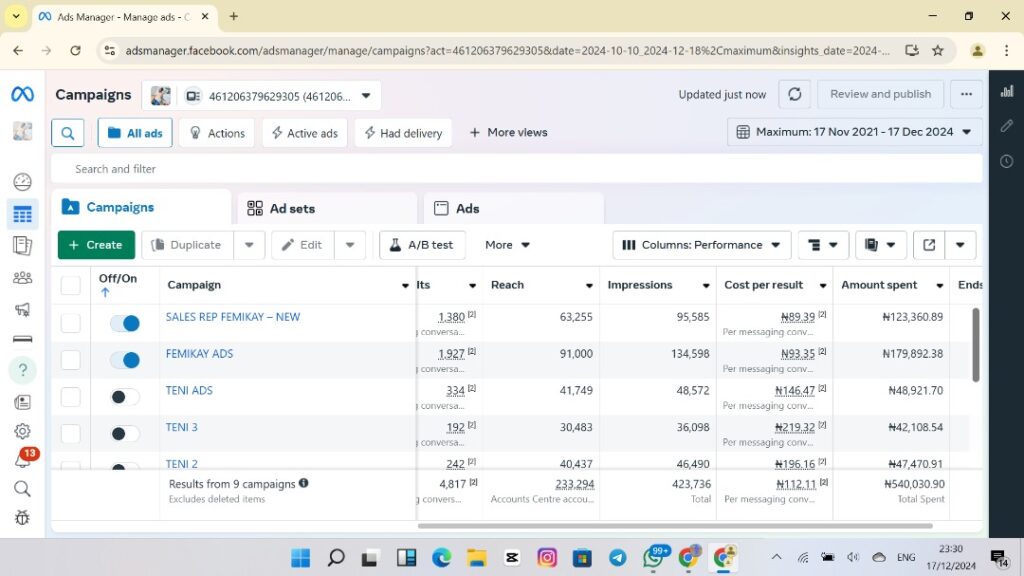
Task: Switch to the Ad sets tab
Action: click(x=281, y=209)
